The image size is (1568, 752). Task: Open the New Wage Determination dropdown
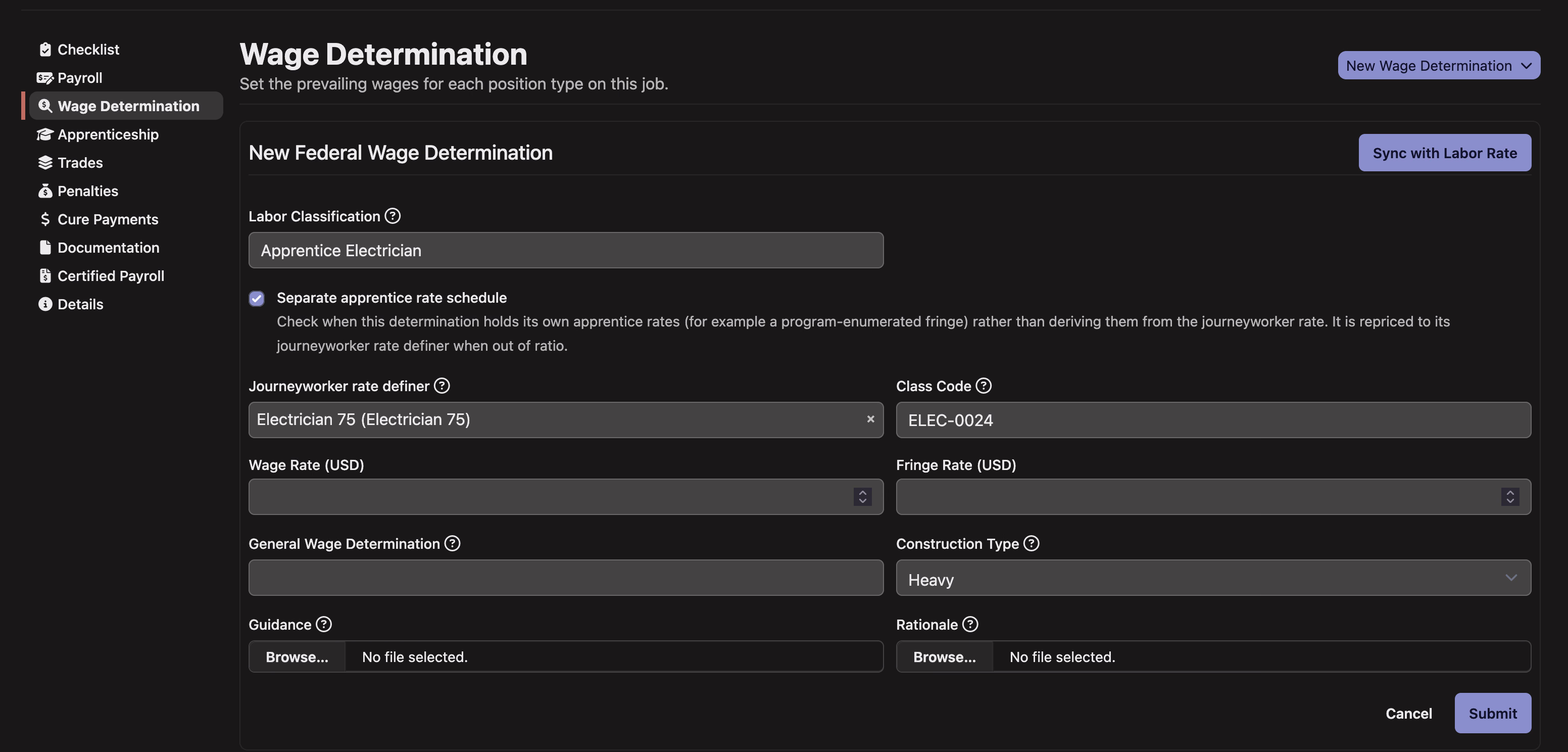[x=1439, y=66]
